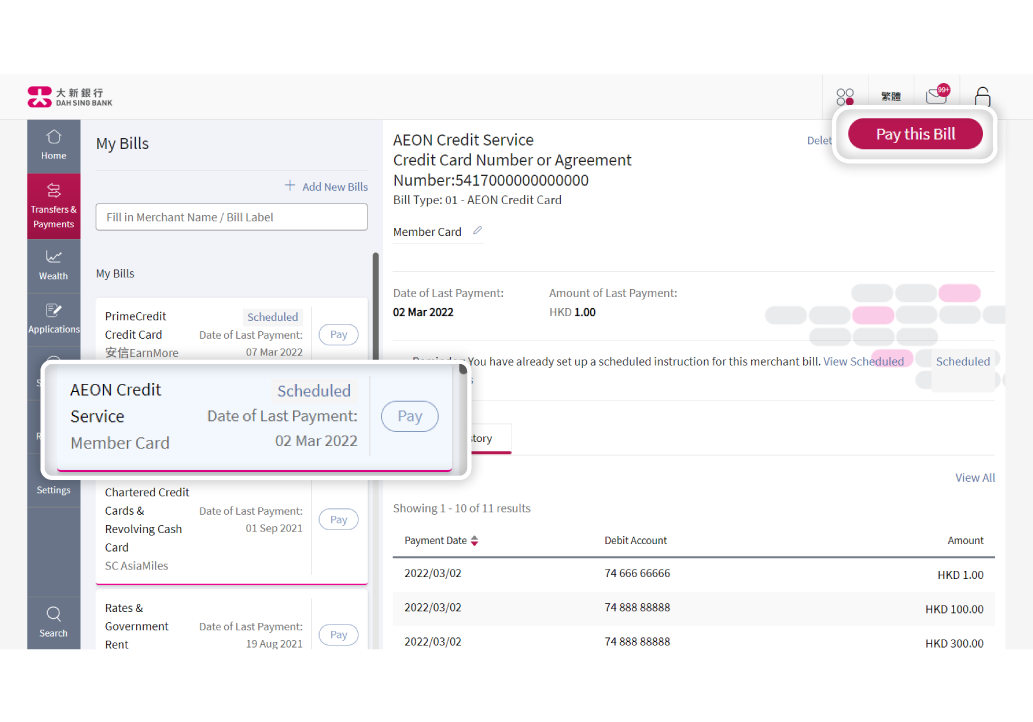Click the Debit Account column header

(x=636, y=540)
